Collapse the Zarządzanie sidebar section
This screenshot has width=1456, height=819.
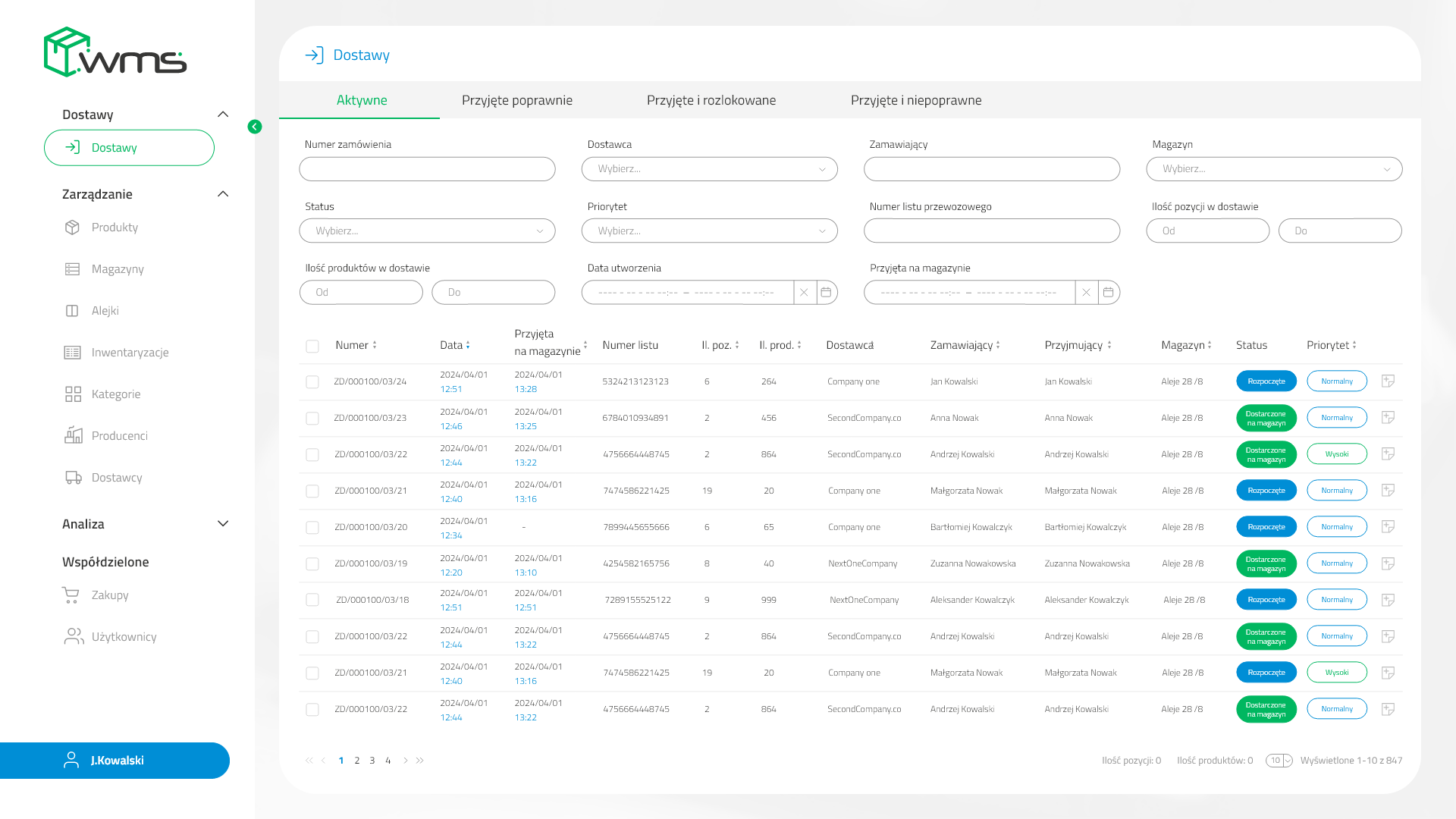click(x=223, y=194)
